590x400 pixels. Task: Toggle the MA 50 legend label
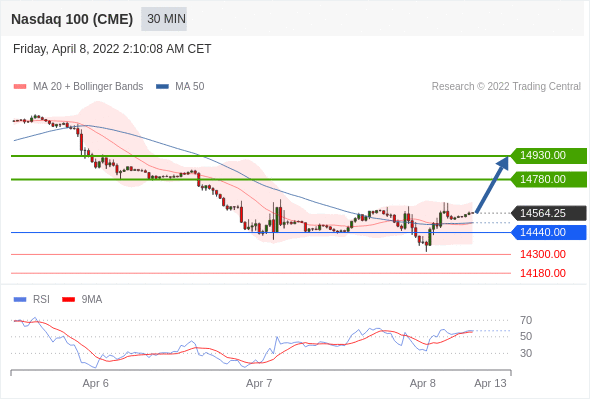point(190,87)
